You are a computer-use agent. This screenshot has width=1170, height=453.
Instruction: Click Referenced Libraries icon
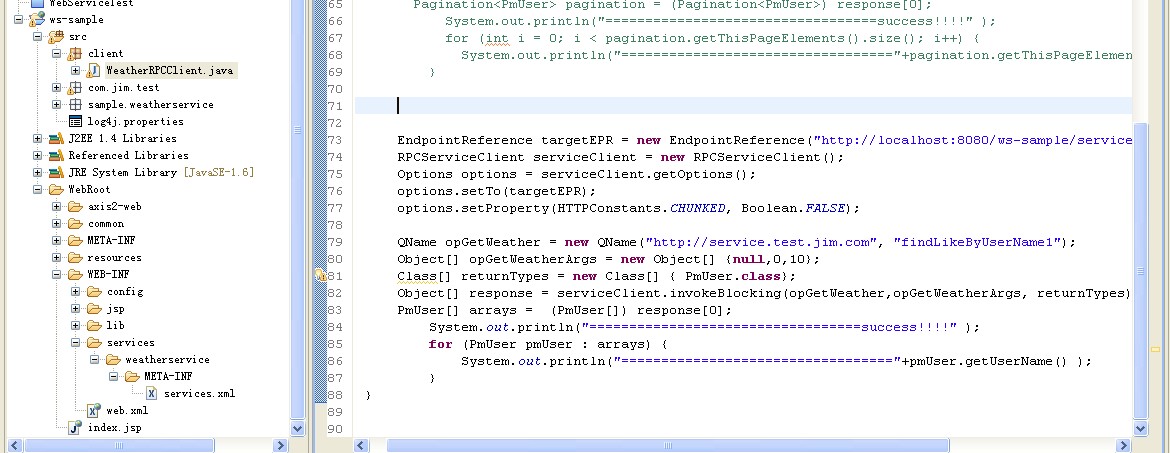coord(55,155)
